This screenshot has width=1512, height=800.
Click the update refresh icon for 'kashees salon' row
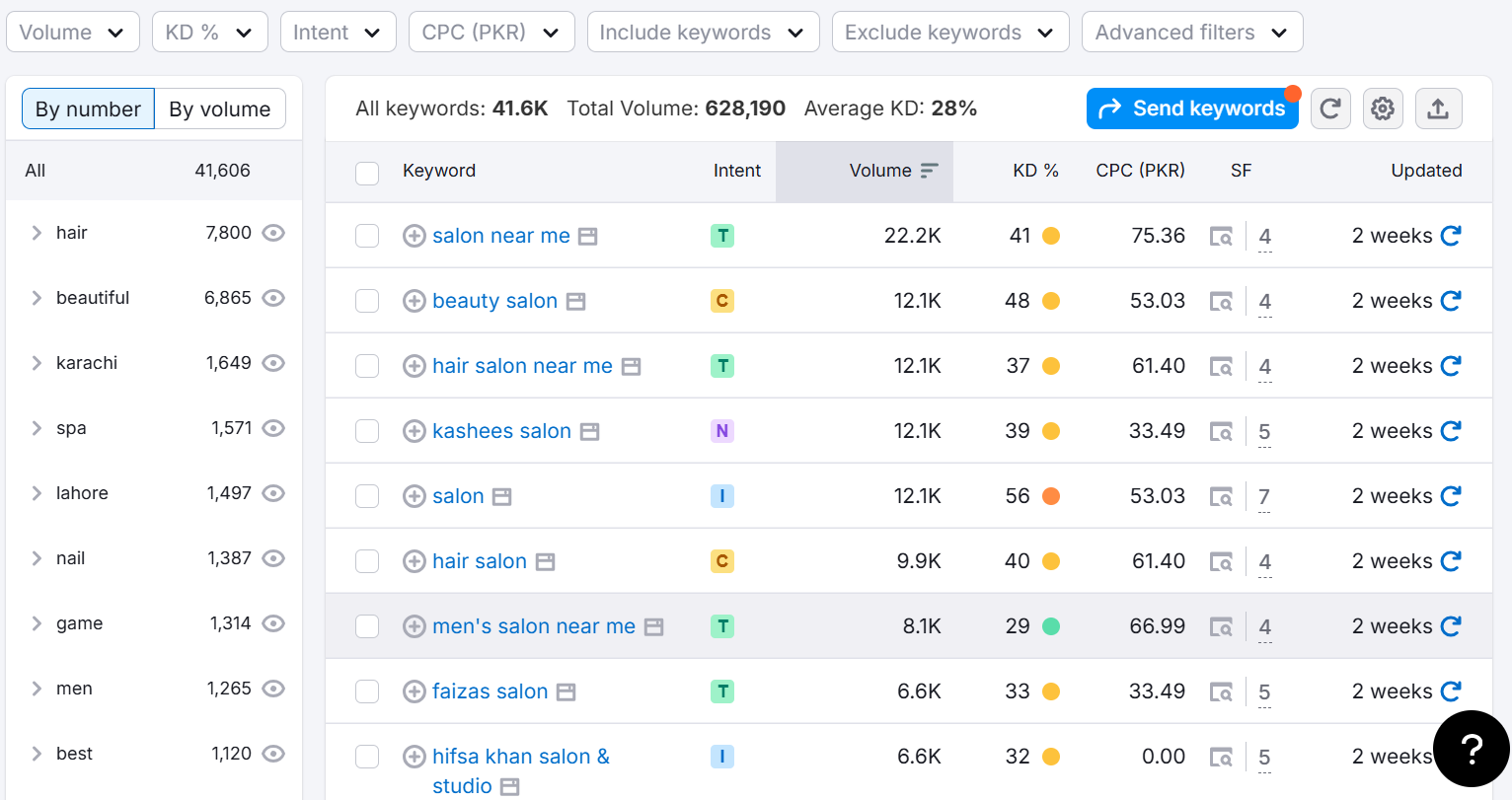pos(1451,431)
